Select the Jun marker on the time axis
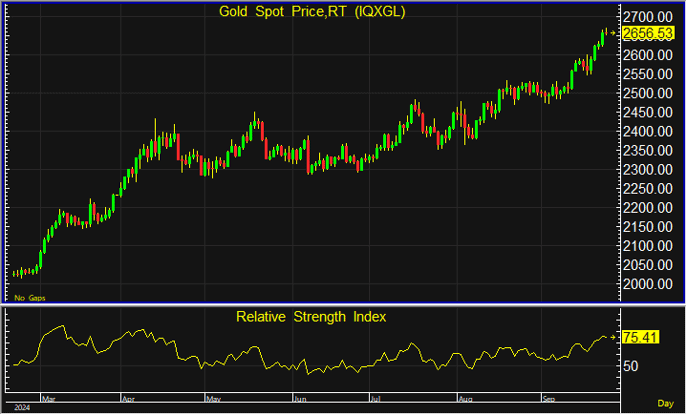 pyautogui.click(x=300, y=397)
